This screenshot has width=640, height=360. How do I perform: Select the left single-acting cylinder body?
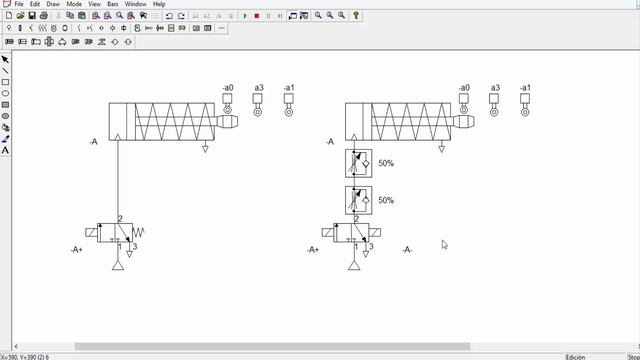point(162,122)
